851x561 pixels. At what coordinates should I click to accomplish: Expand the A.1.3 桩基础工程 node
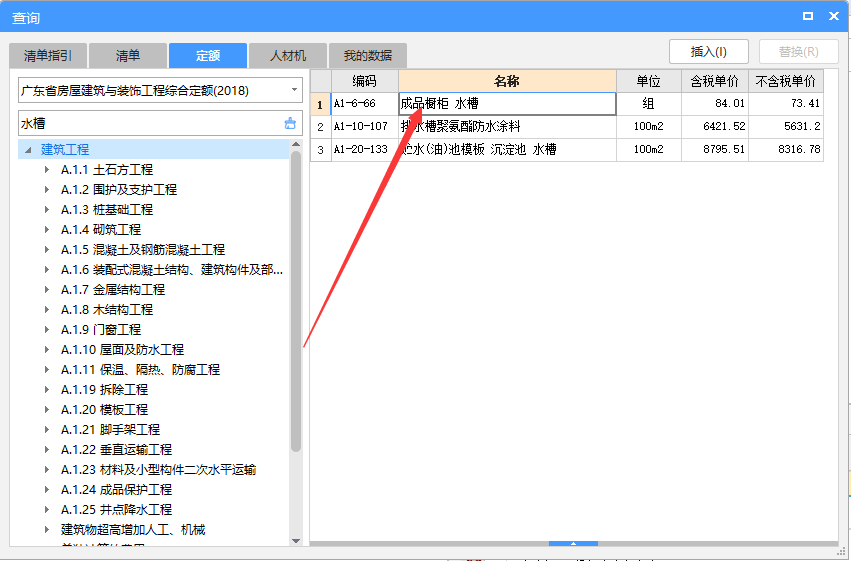[47, 209]
